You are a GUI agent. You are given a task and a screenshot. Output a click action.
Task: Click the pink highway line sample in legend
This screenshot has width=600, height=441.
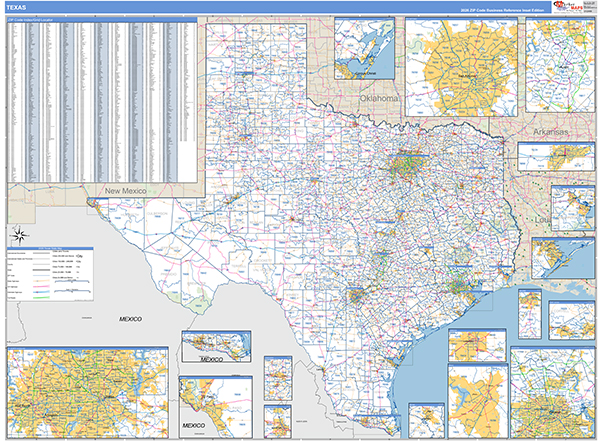click(x=43, y=286)
